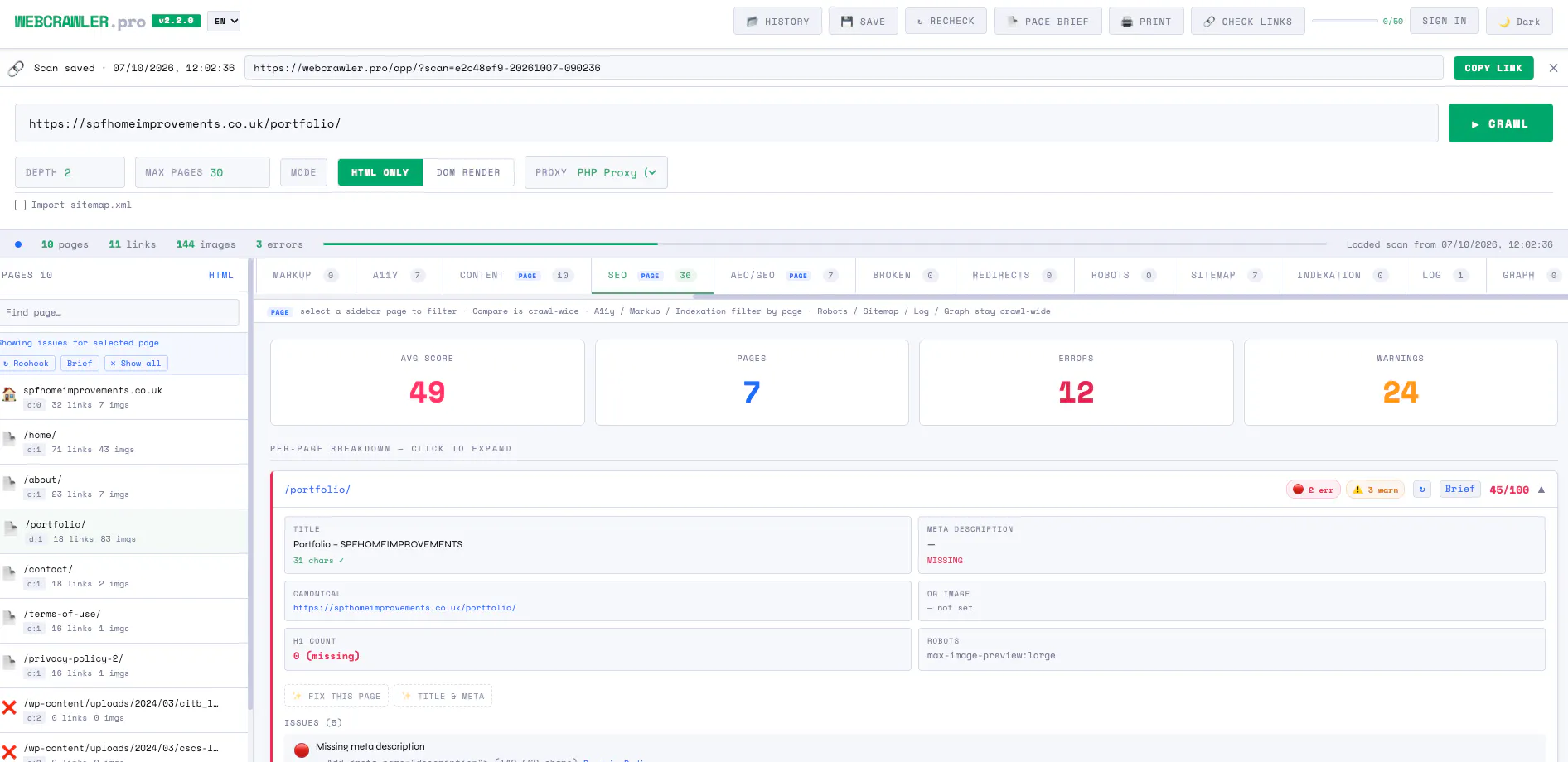This screenshot has width=1568, height=762.
Task: Open the AEO/GEO tab
Action: 784,276
